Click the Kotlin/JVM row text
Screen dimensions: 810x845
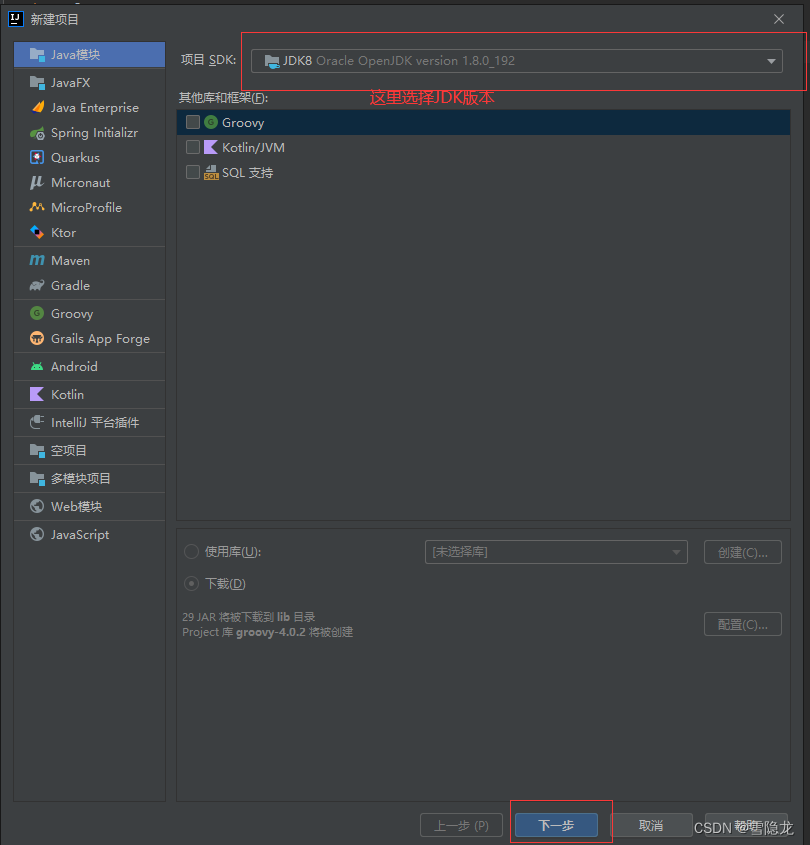253,148
